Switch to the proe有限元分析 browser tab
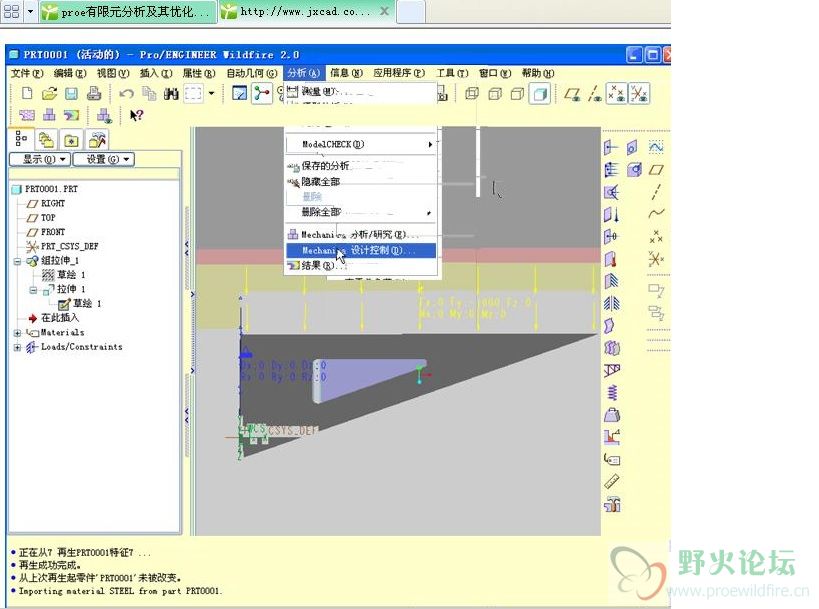Image resolution: width=819 pixels, height=609 pixels. click(128, 11)
